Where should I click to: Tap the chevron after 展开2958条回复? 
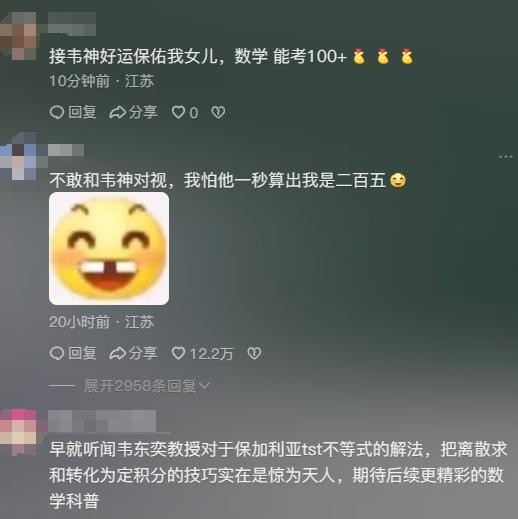pyautogui.click(x=204, y=386)
